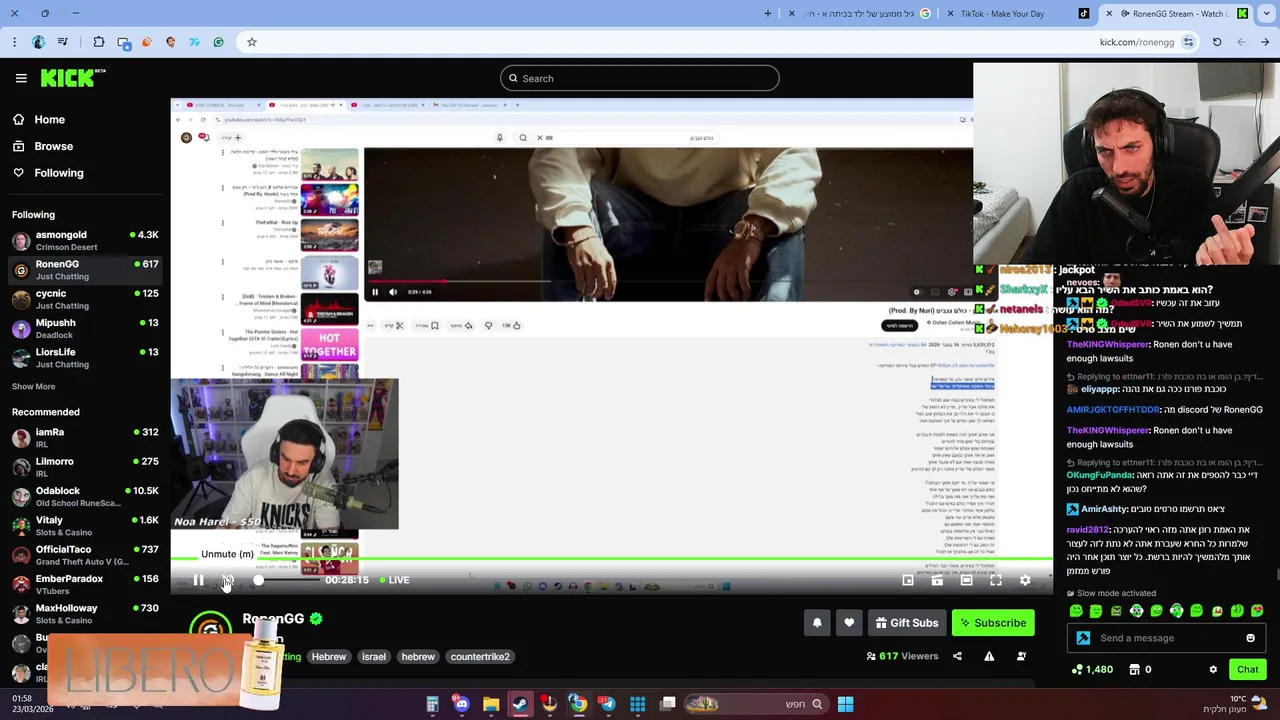Go to Home in sidebar
This screenshot has height=720, width=1280.
49,119
